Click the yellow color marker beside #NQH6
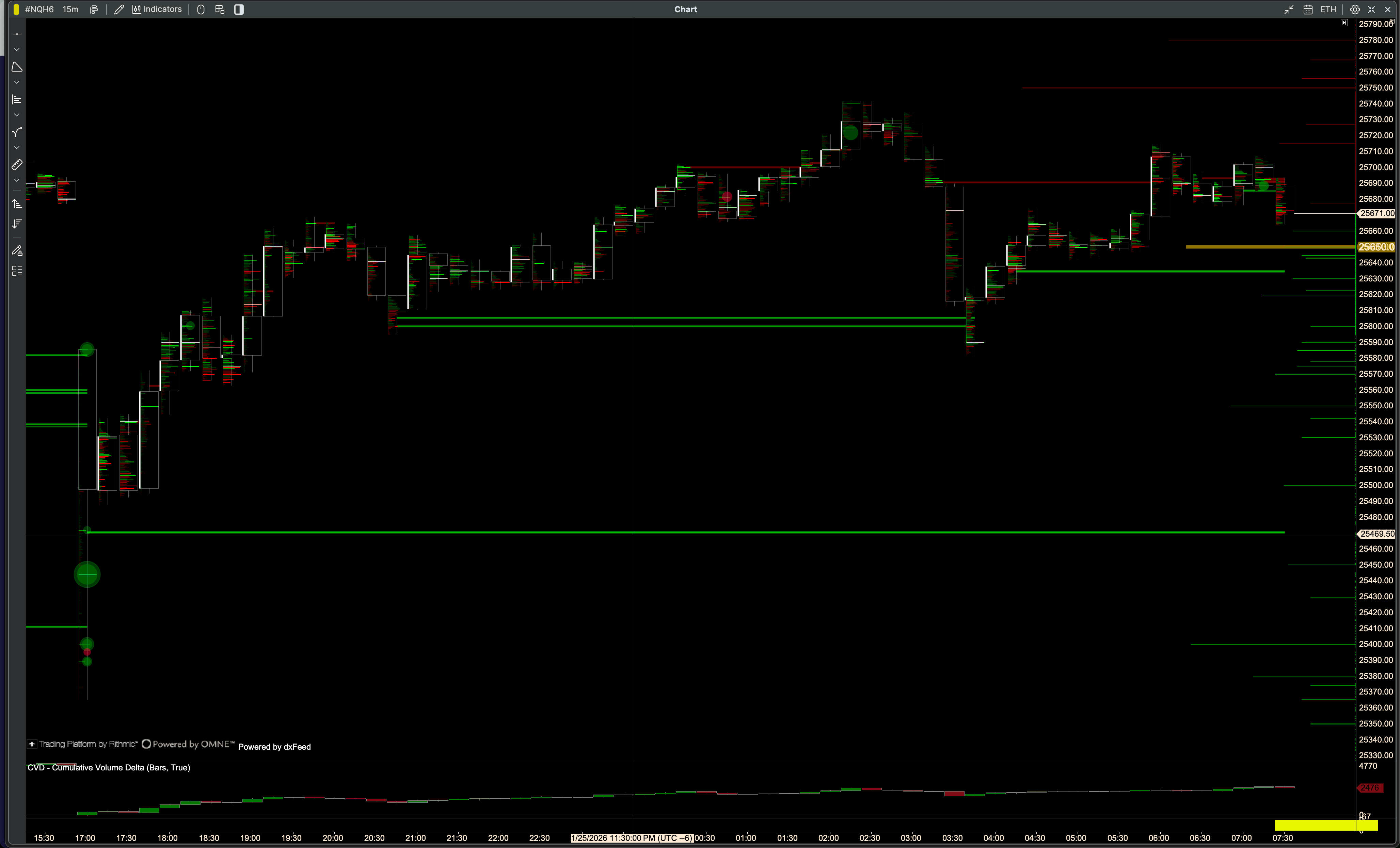The height and width of the screenshot is (848, 1400). [x=16, y=9]
